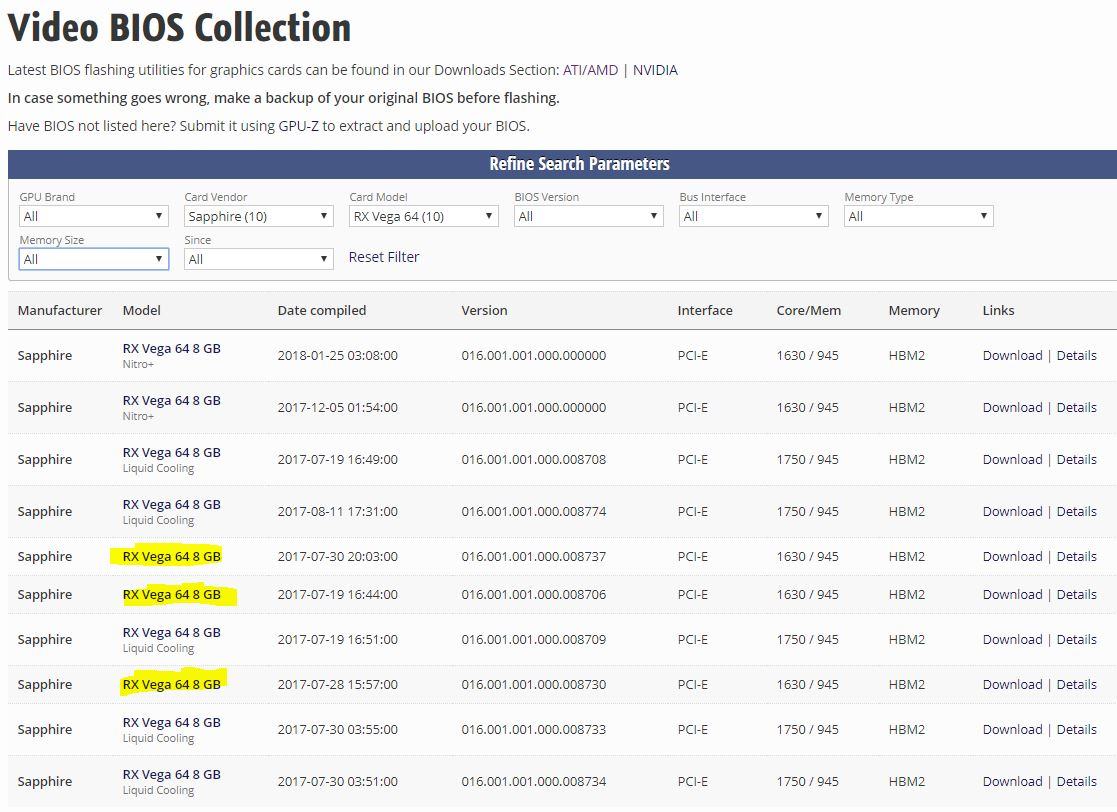Download BIOS version 016.001.001.000.008733
This screenshot has width=1117, height=812.
(x=1012, y=729)
